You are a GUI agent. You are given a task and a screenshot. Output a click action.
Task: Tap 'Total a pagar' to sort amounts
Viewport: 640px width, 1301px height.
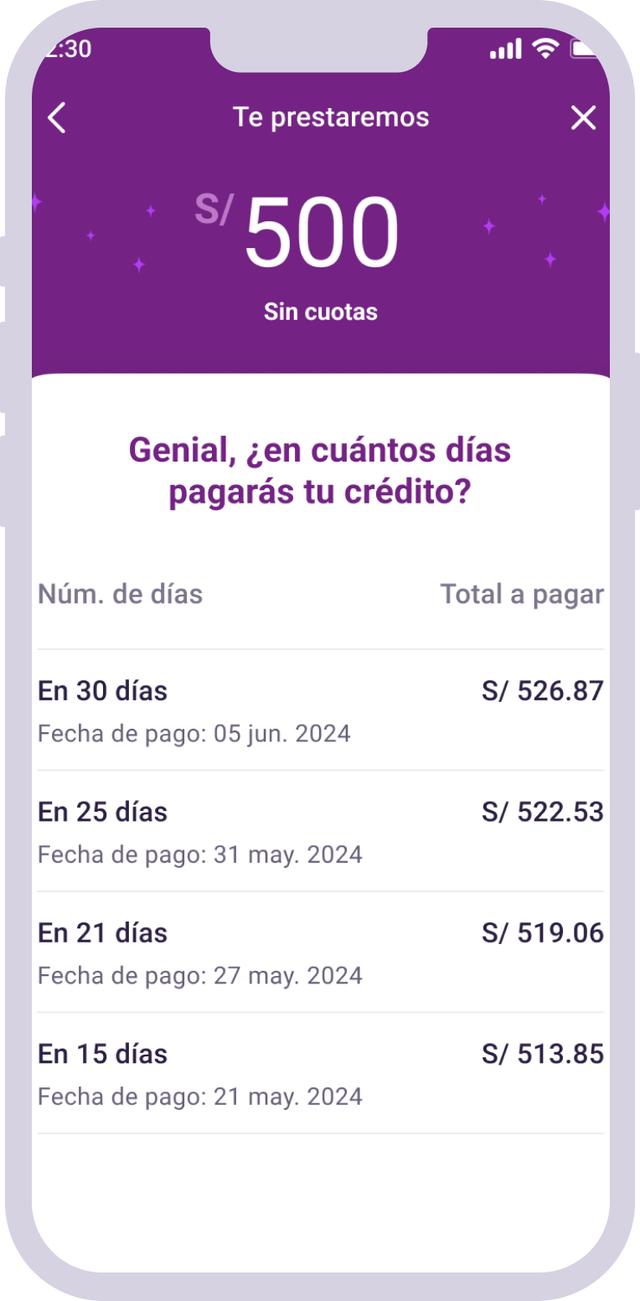520,593
